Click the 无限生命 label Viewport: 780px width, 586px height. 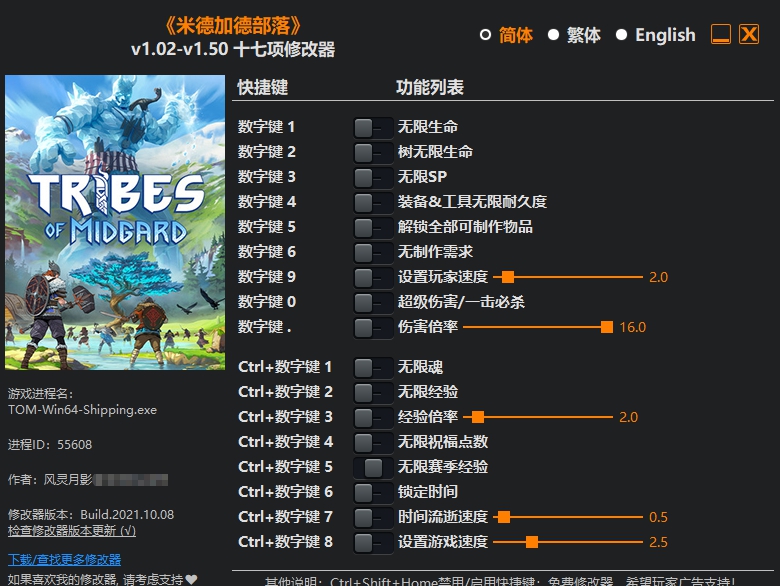(x=427, y=127)
